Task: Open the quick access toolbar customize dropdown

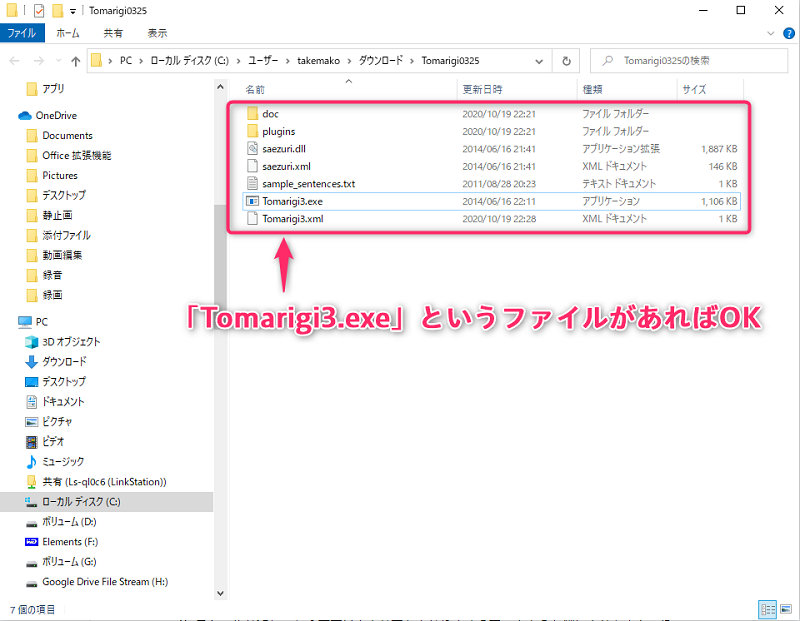Action: 73,11
